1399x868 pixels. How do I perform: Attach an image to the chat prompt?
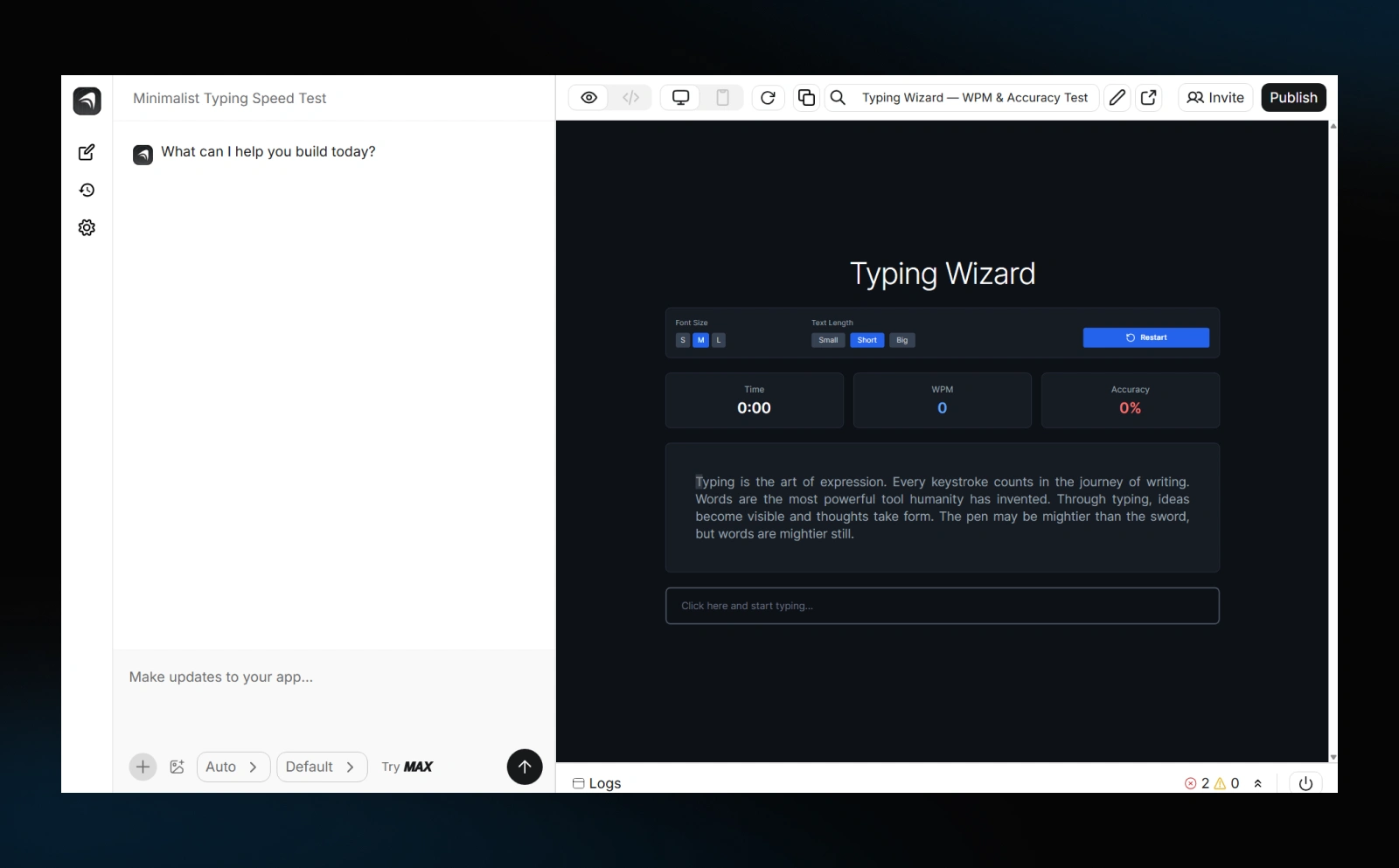click(177, 767)
